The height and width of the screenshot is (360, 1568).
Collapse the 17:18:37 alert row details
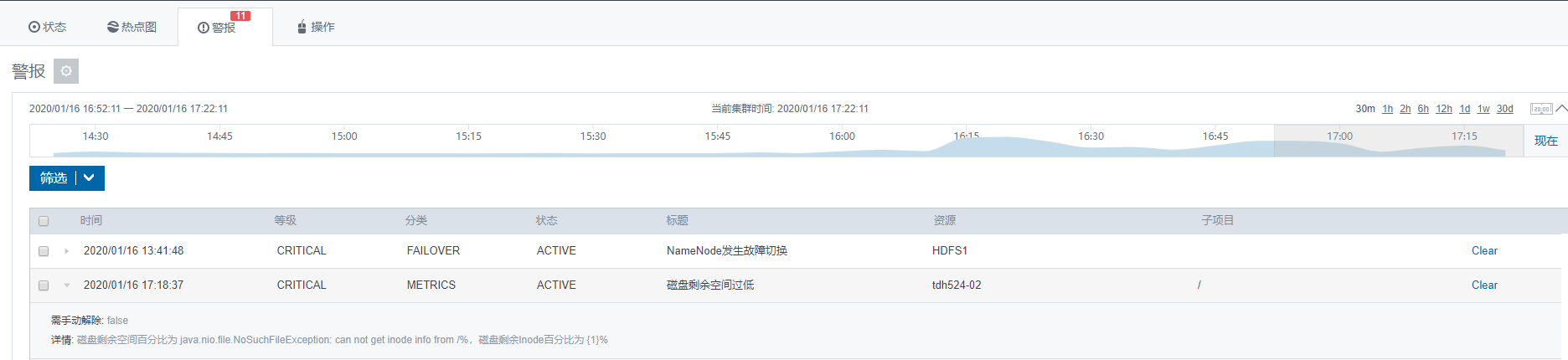(x=67, y=285)
